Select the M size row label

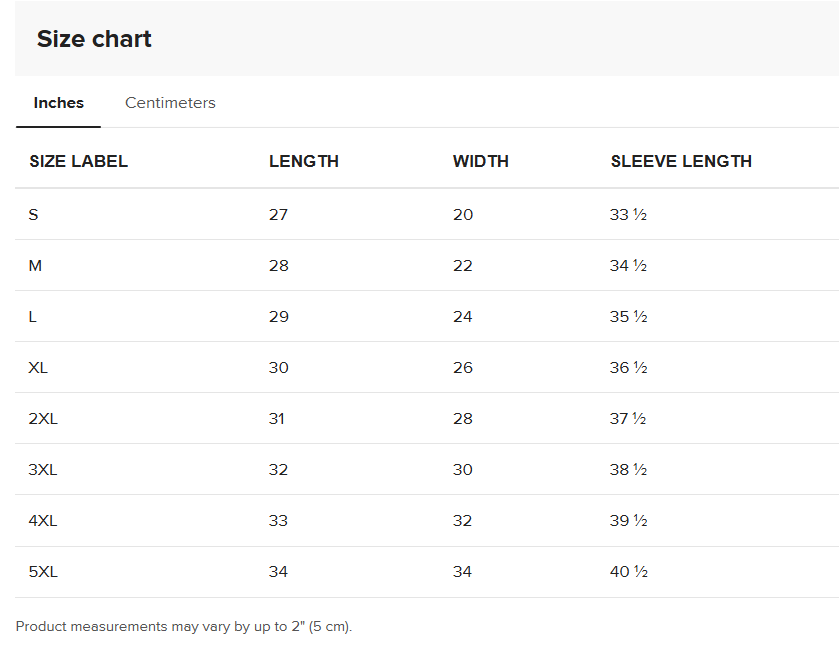[x=35, y=266]
